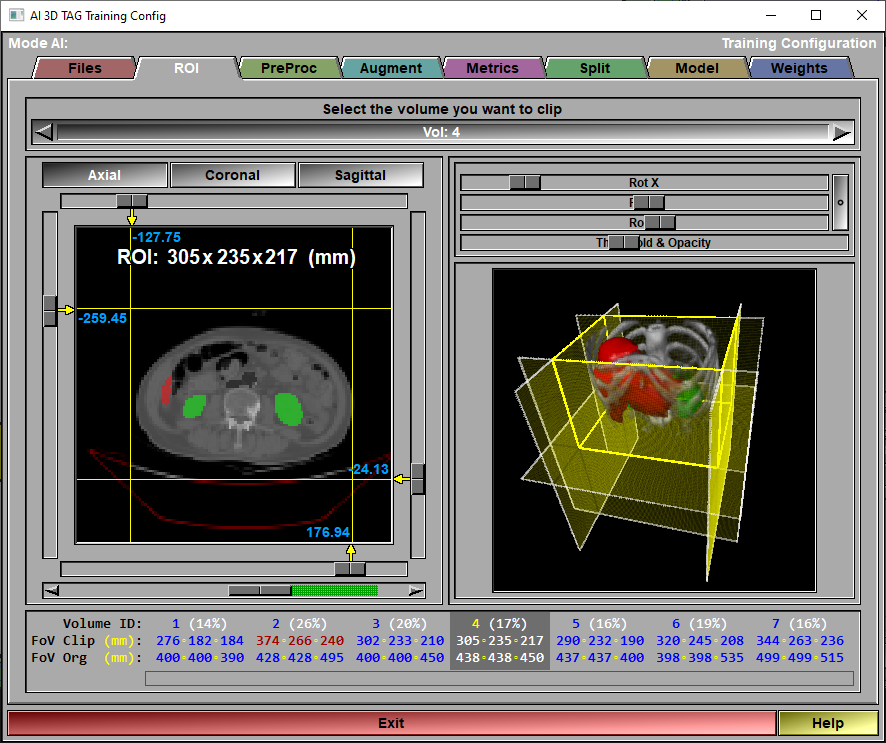Click the ROI tab
Image resolution: width=886 pixels, height=743 pixels.
(186, 68)
